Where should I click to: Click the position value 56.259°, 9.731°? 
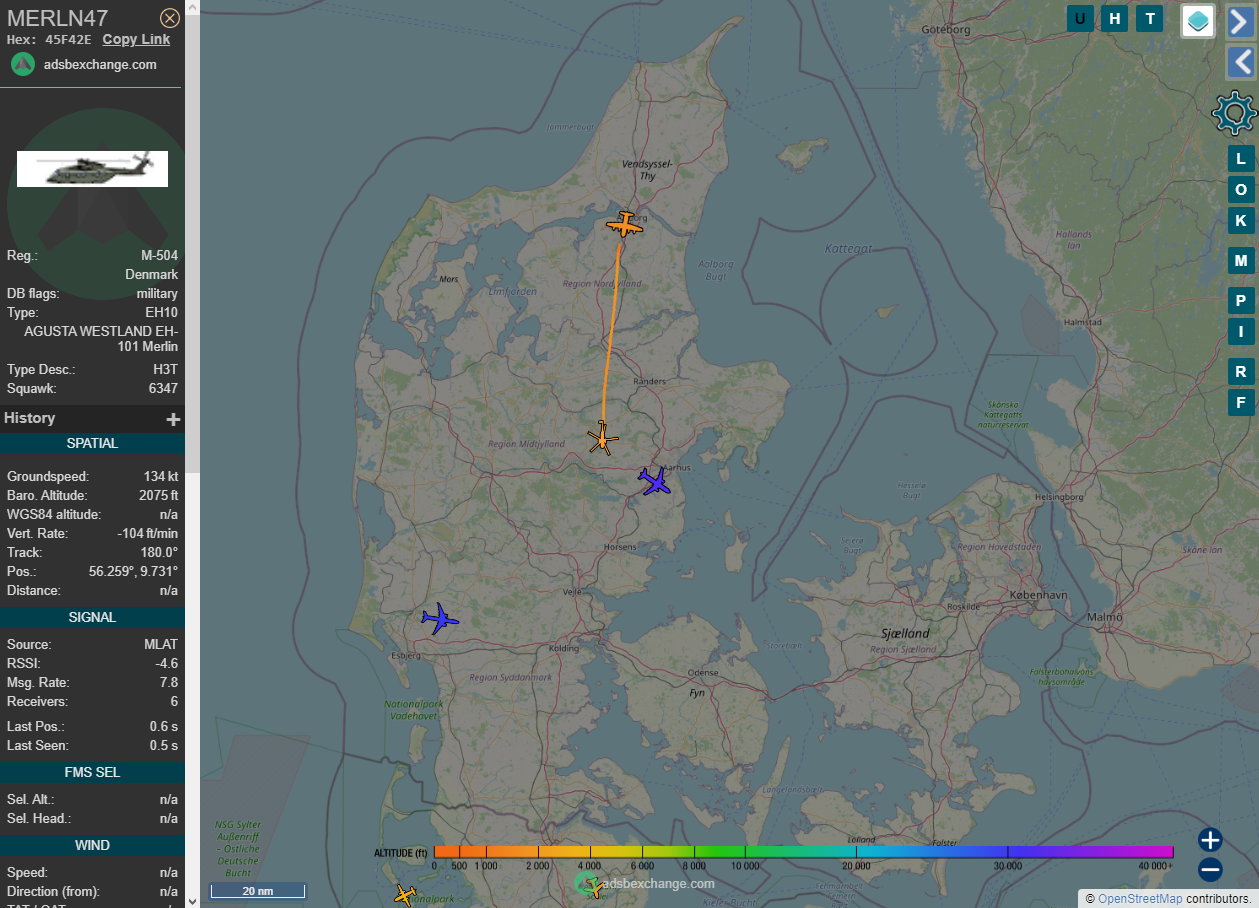pos(133,572)
